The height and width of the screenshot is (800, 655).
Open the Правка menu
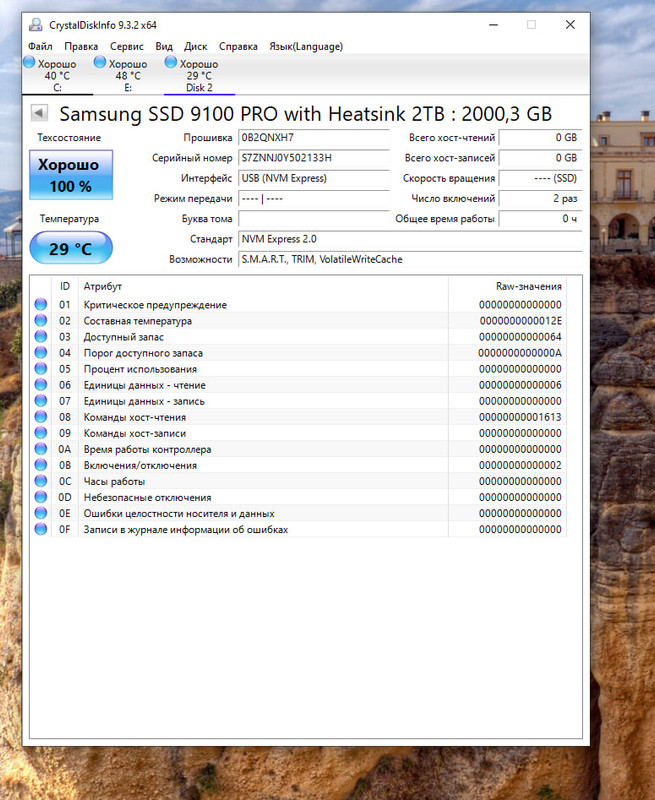click(81, 46)
